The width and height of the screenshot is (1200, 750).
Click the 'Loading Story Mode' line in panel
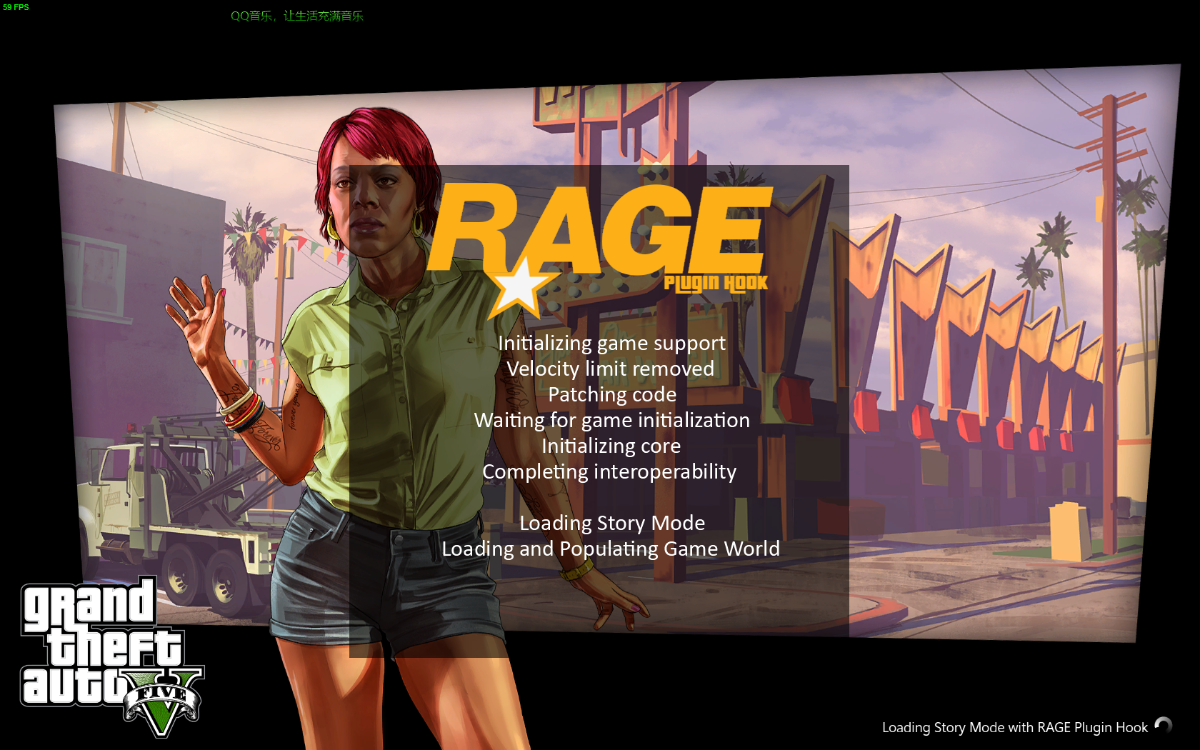[x=611, y=523]
